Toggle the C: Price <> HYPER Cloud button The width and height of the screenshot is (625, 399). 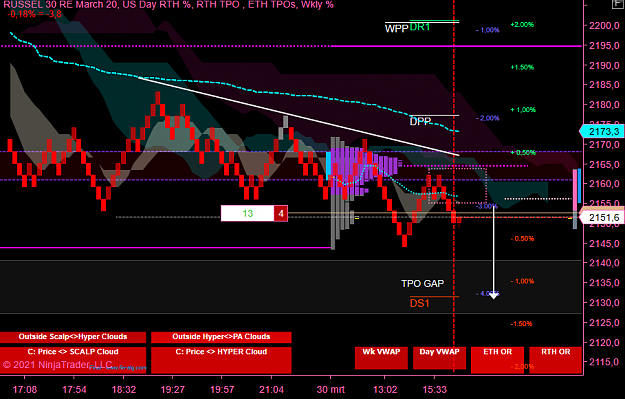click(221, 360)
